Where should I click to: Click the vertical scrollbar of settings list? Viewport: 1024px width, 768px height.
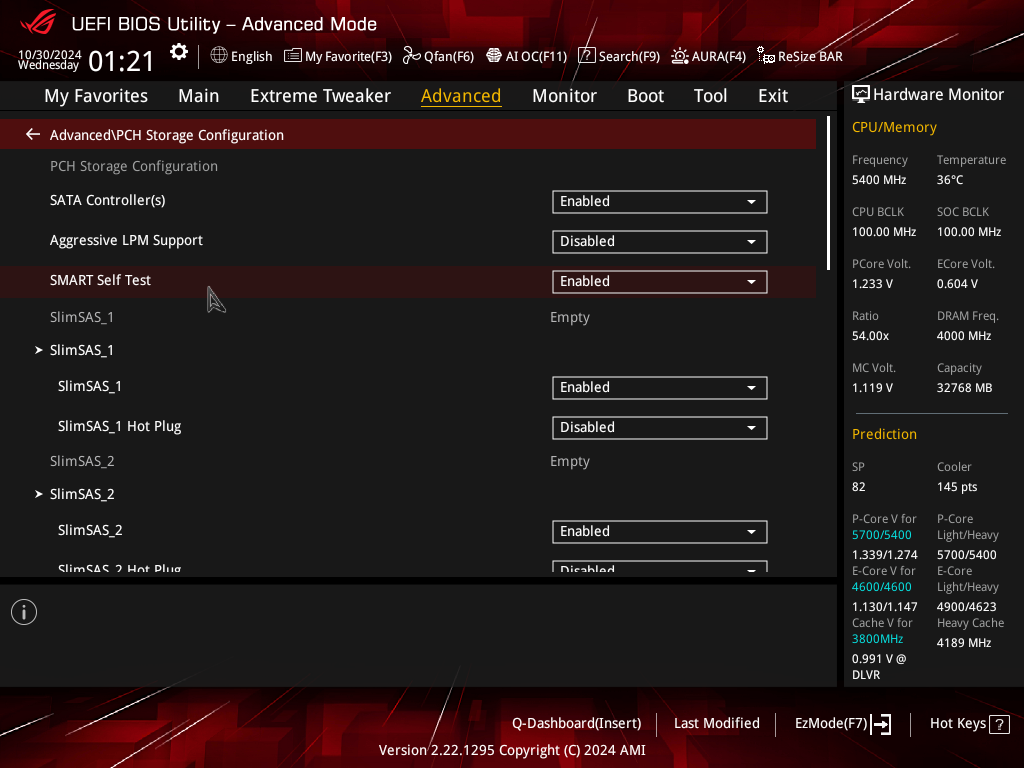pos(828,193)
